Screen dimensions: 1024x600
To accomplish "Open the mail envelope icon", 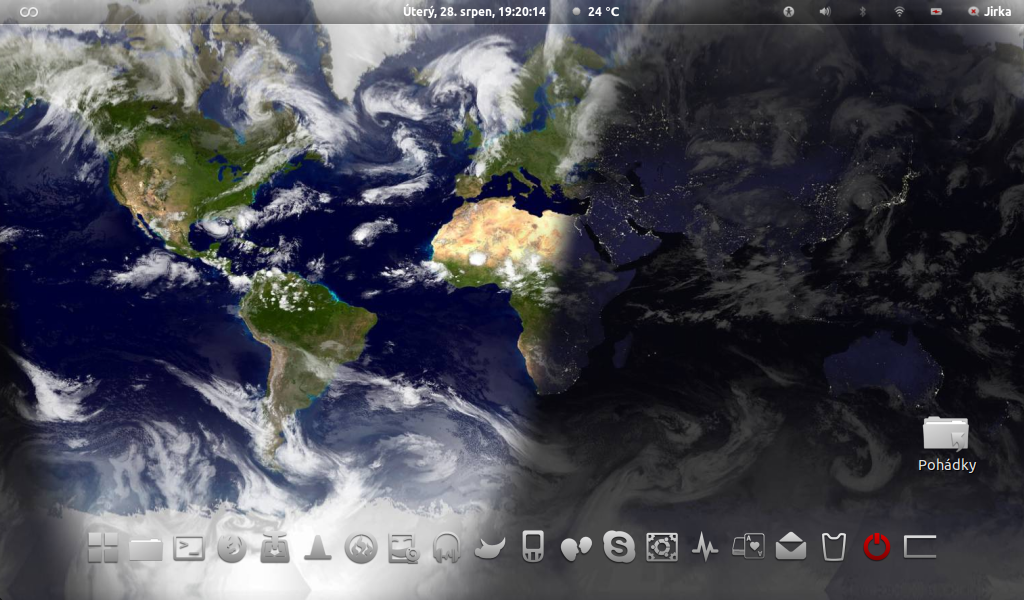I will pos(791,546).
